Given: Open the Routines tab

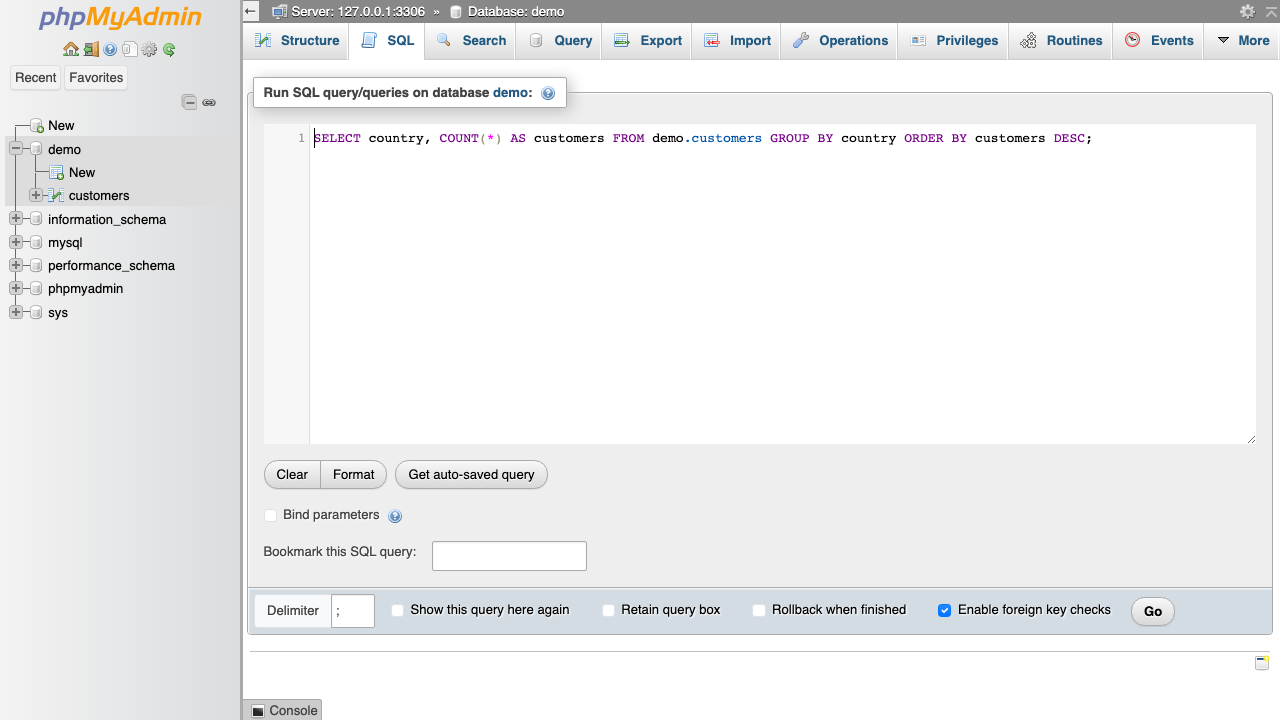Looking at the screenshot, I should point(1060,41).
